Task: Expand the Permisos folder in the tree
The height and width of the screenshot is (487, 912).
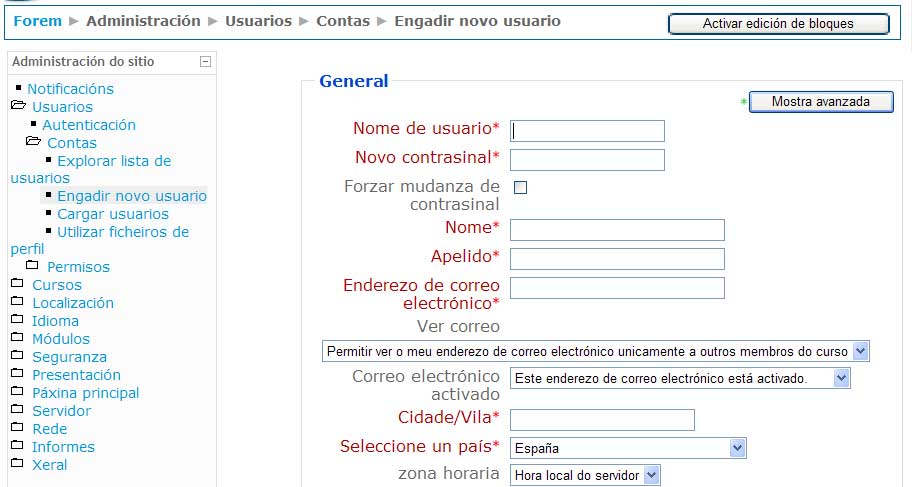Action: coord(78,266)
